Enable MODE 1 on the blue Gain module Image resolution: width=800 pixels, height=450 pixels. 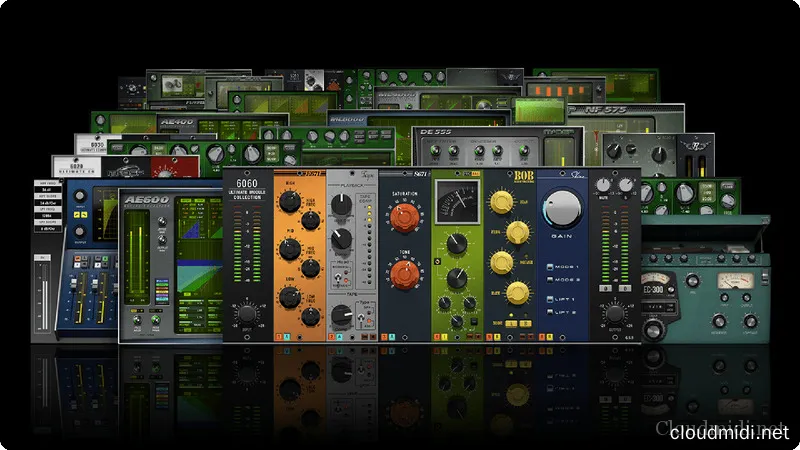(x=550, y=267)
